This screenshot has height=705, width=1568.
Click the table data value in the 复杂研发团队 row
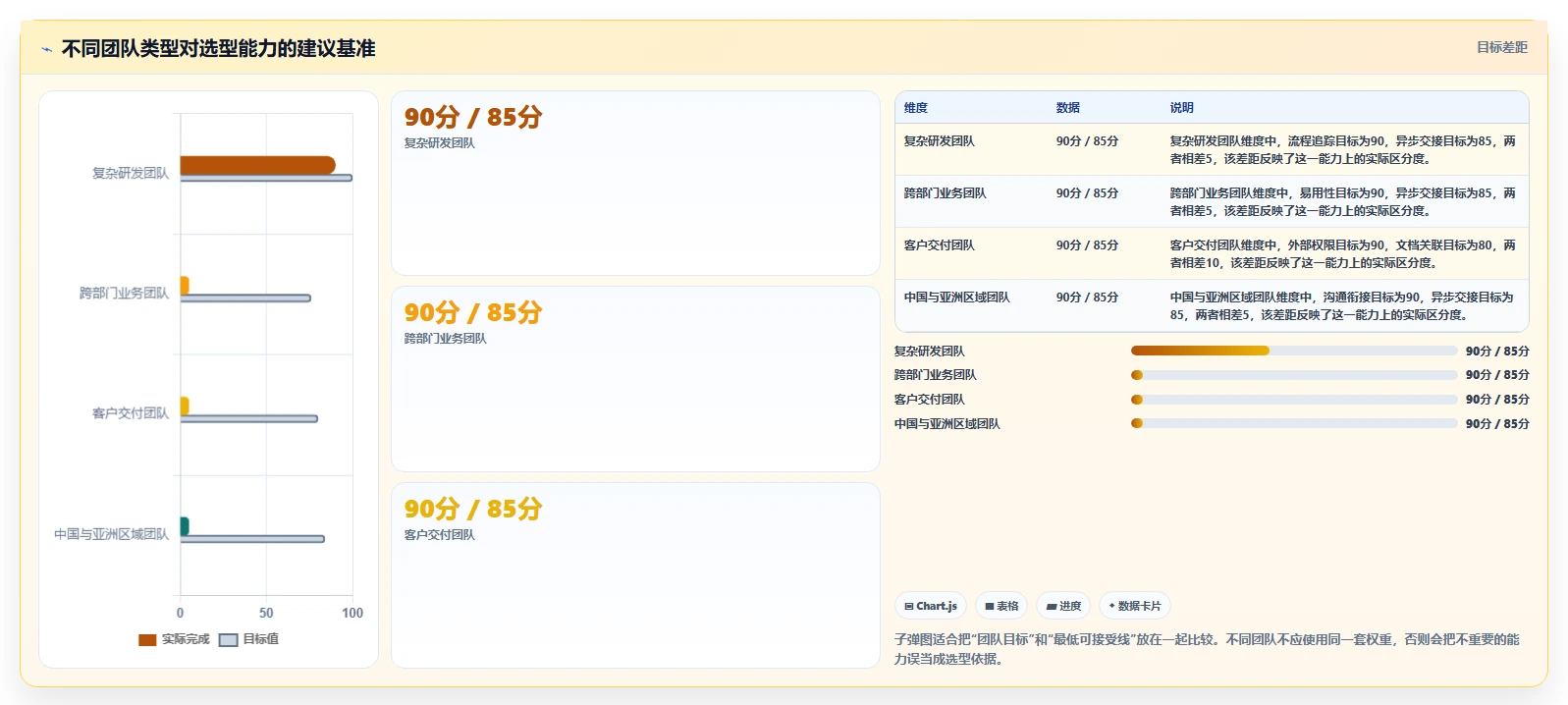1088,141
